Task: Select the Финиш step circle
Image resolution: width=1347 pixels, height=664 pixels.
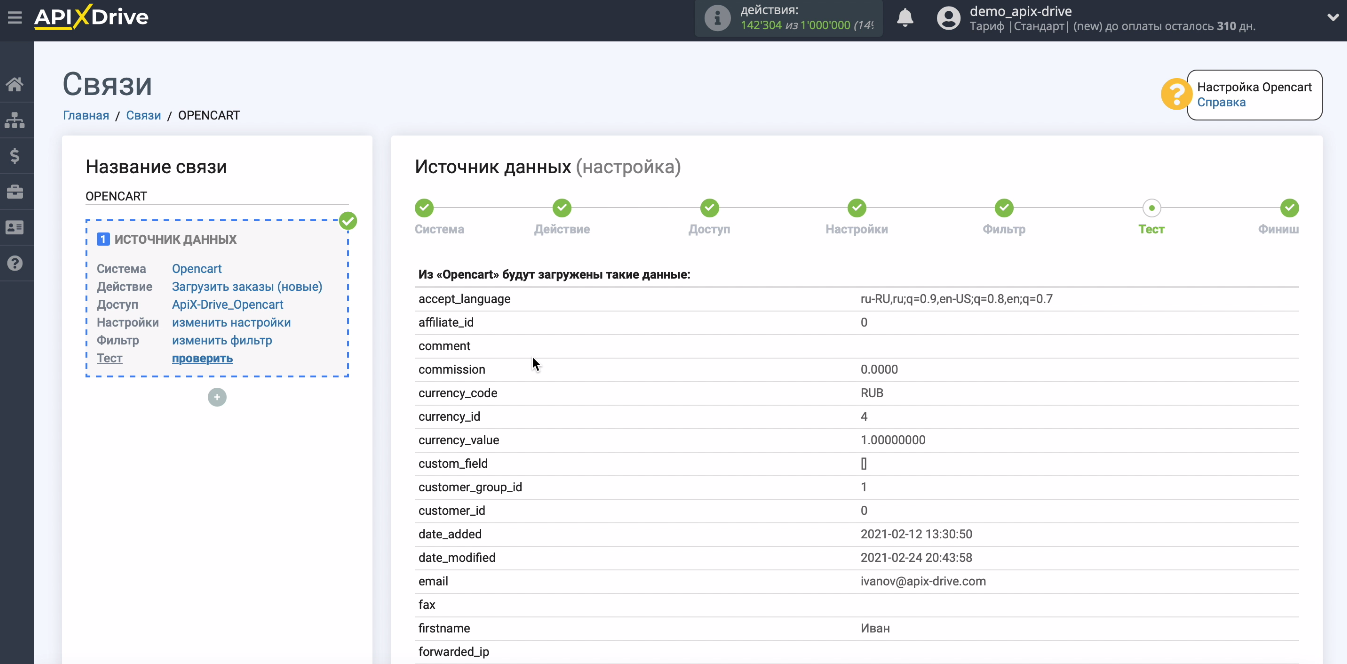Action: tap(1289, 208)
